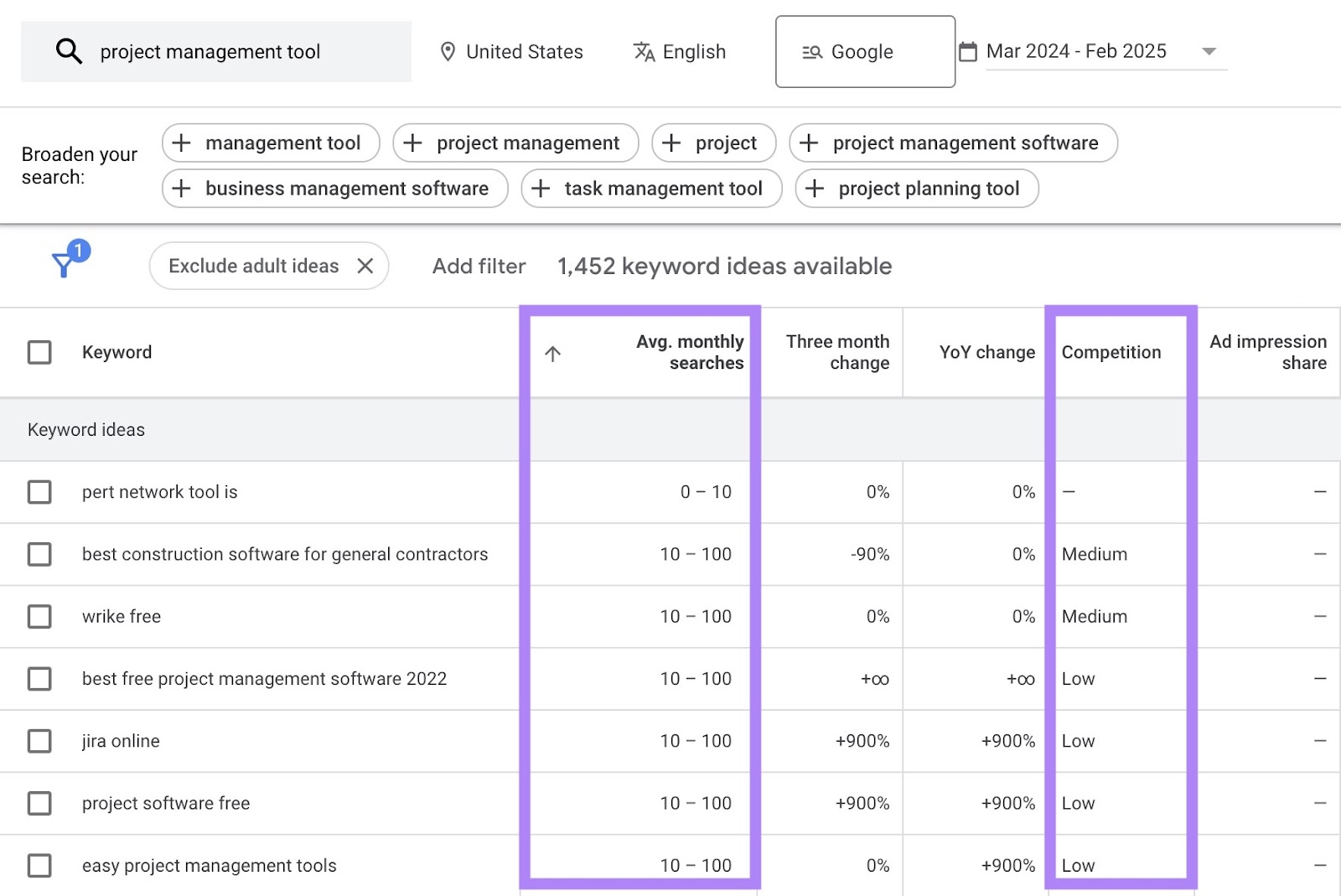This screenshot has width=1341, height=896.
Task: Click the Competition column header
Action: tap(1111, 352)
